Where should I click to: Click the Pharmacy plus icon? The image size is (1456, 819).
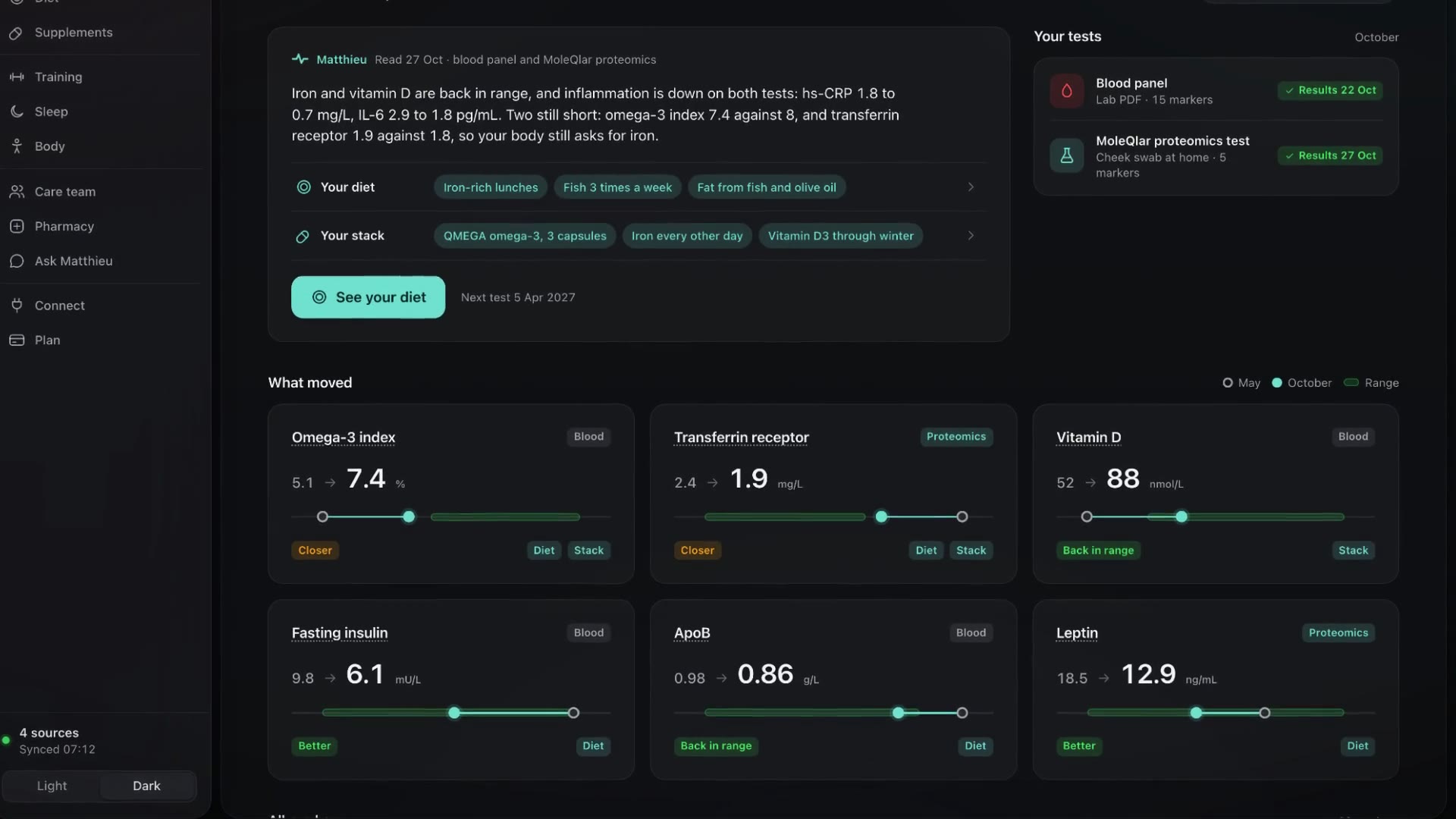pos(17,226)
